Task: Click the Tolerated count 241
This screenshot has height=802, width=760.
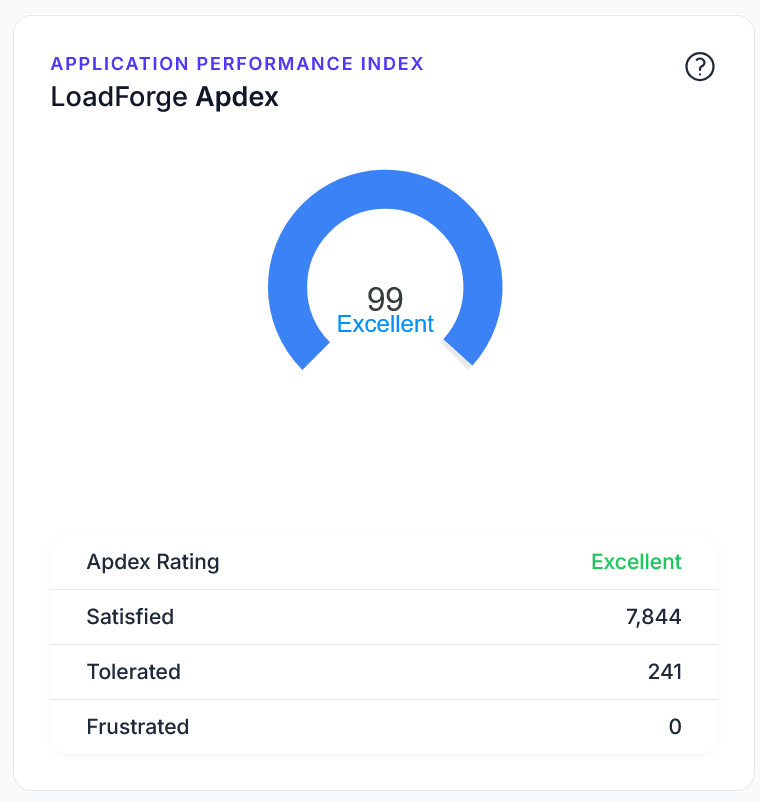Action: pos(665,672)
